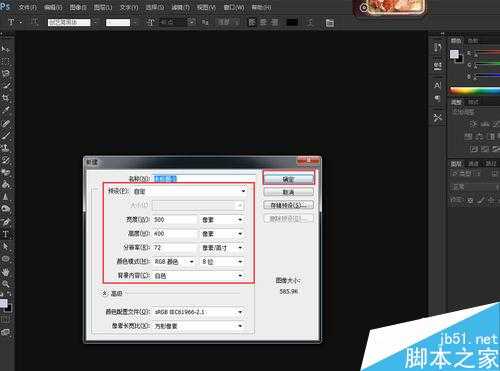Right align text in the options bar
Viewport: 500px width, 371px height.
(274, 22)
